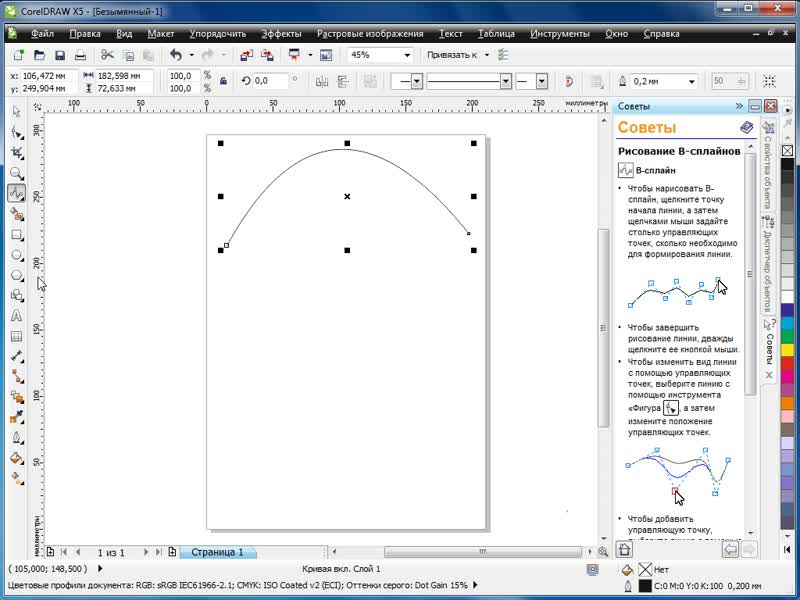Toggle the bounding box display button
Viewport: 800px width, 600px height.
(x=769, y=81)
